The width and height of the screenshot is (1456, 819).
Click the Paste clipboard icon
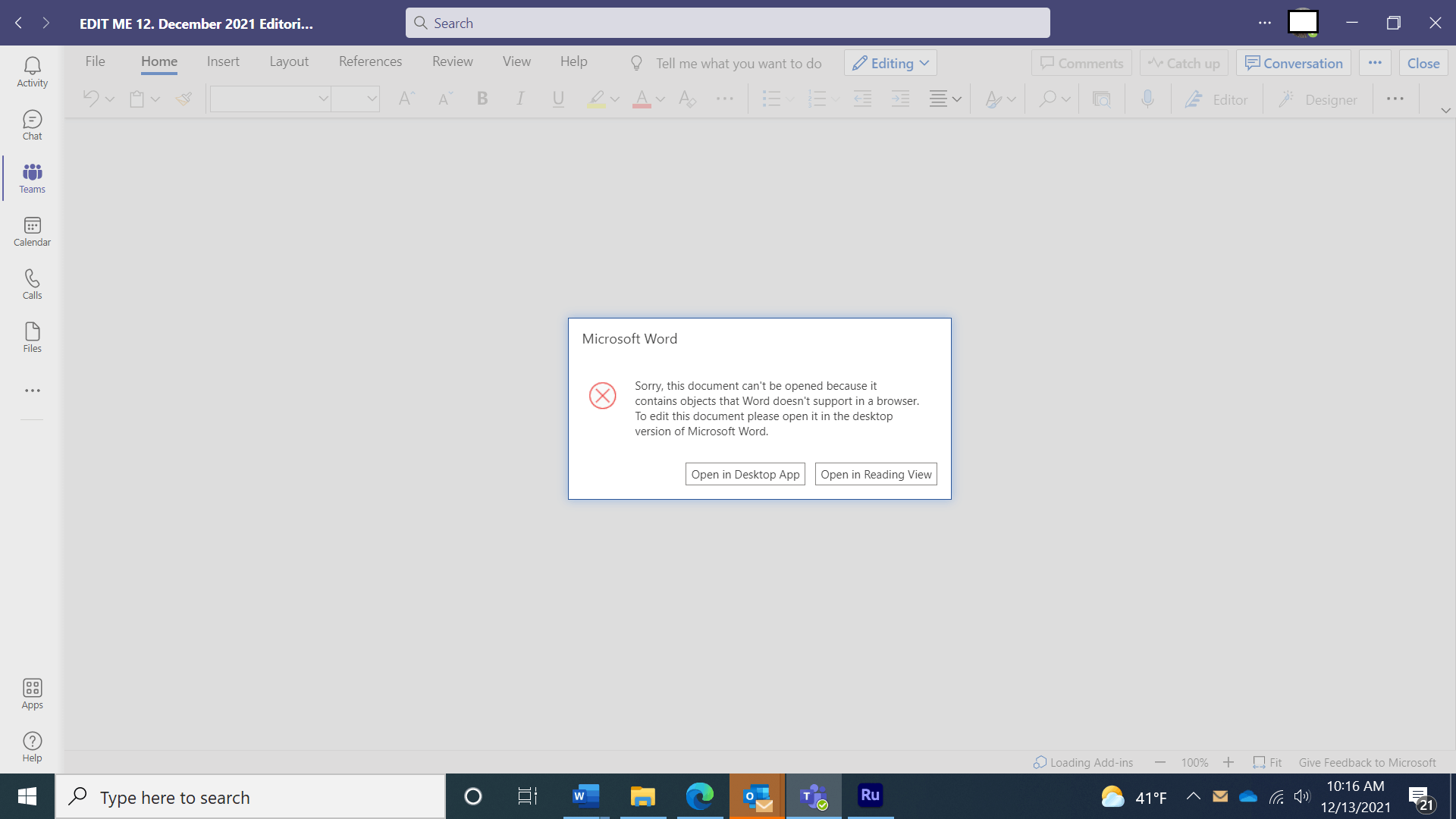pos(136,99)
